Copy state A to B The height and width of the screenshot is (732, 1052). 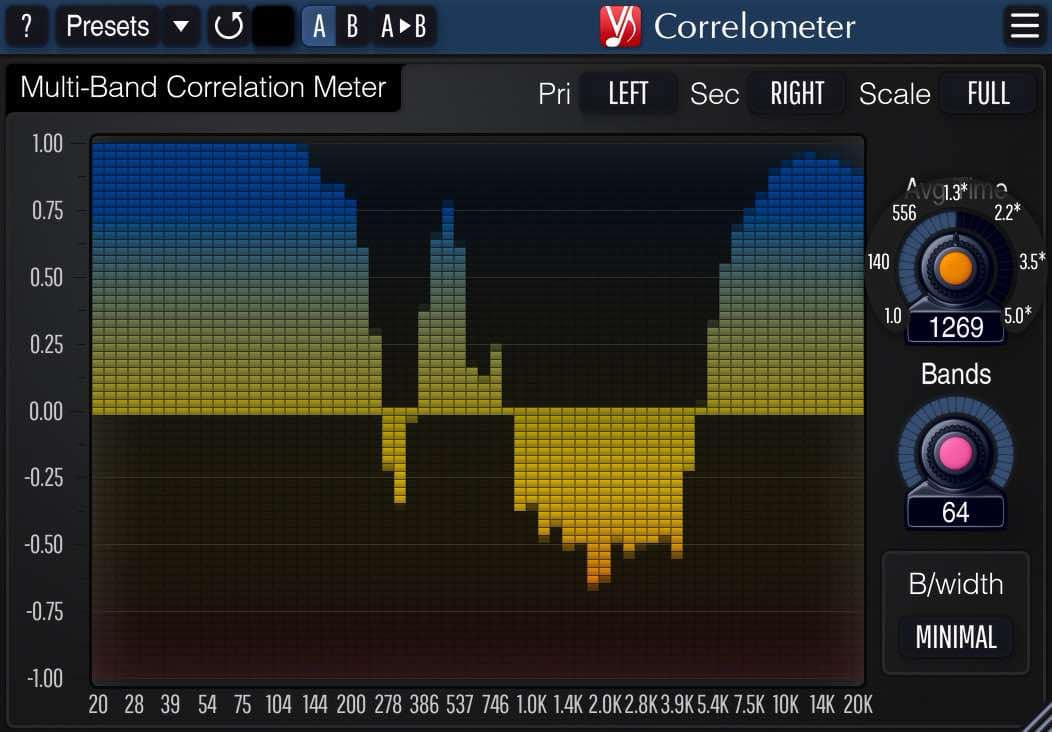click(403, 26)
